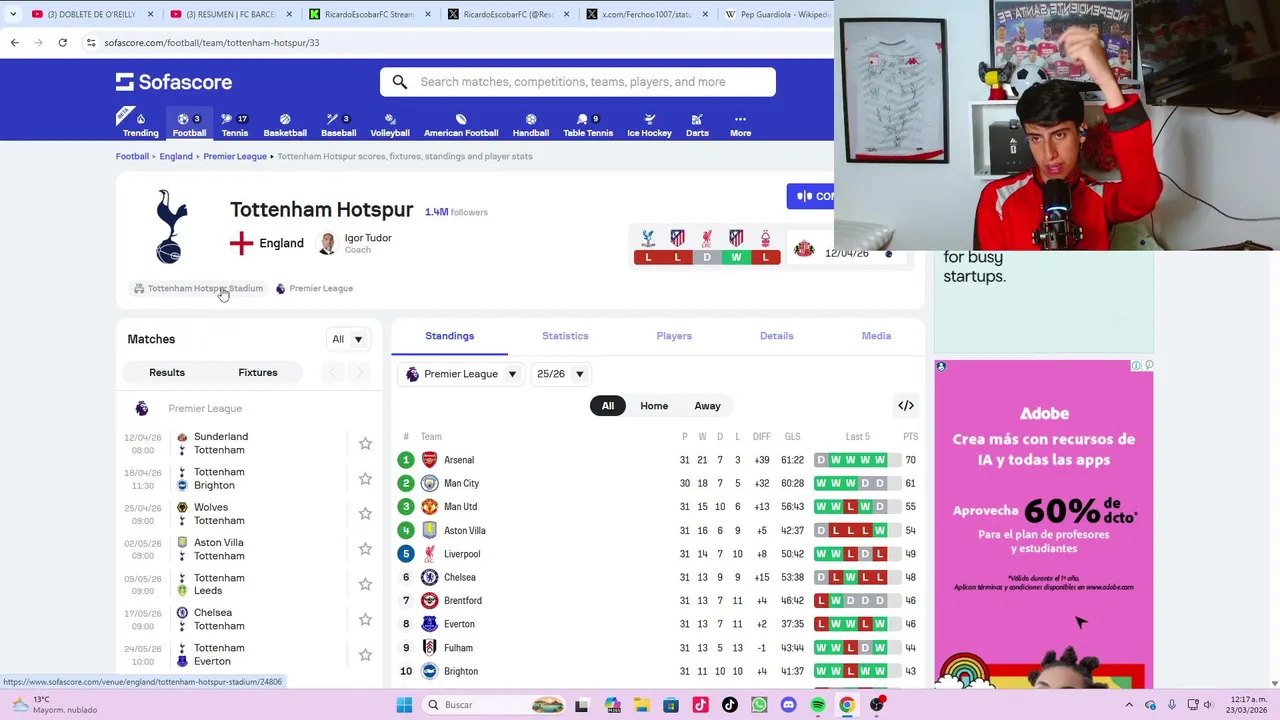This screenshot has height=720, width=1280.
Task: Select the Home standings filter
Action: click(654, 406)
